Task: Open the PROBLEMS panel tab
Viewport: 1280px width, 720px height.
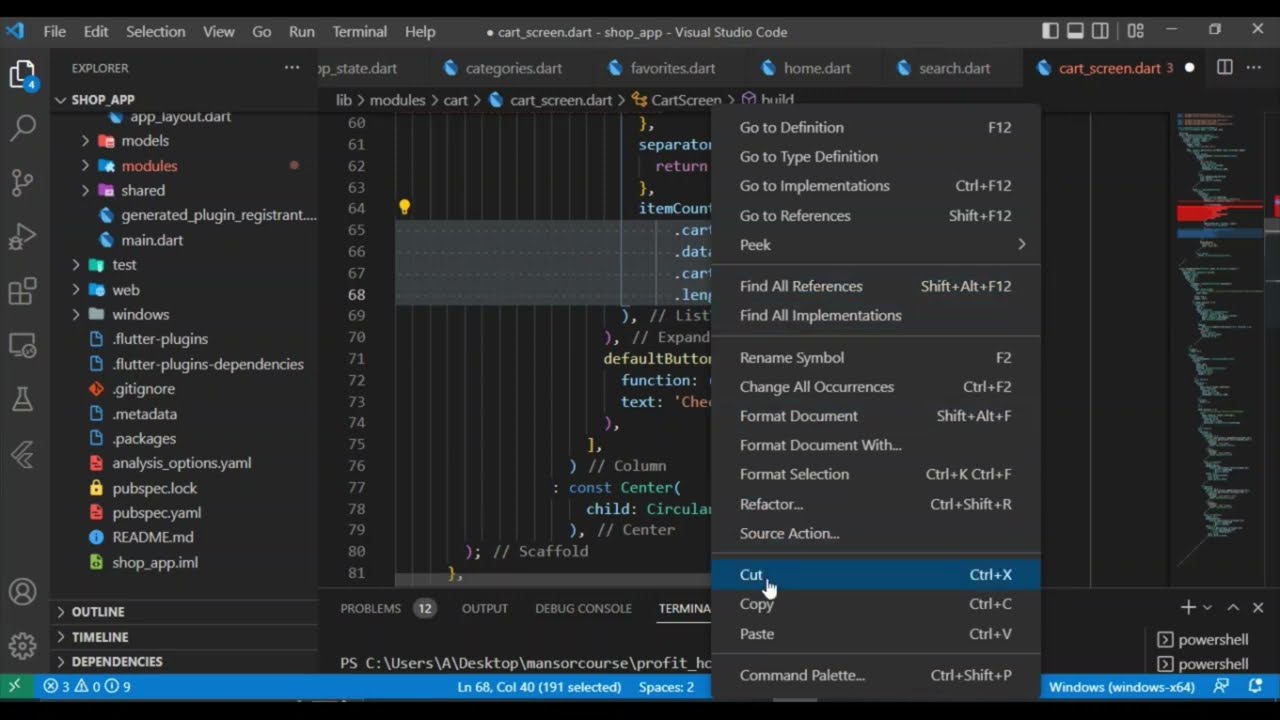Action: (x=387, y=608)
